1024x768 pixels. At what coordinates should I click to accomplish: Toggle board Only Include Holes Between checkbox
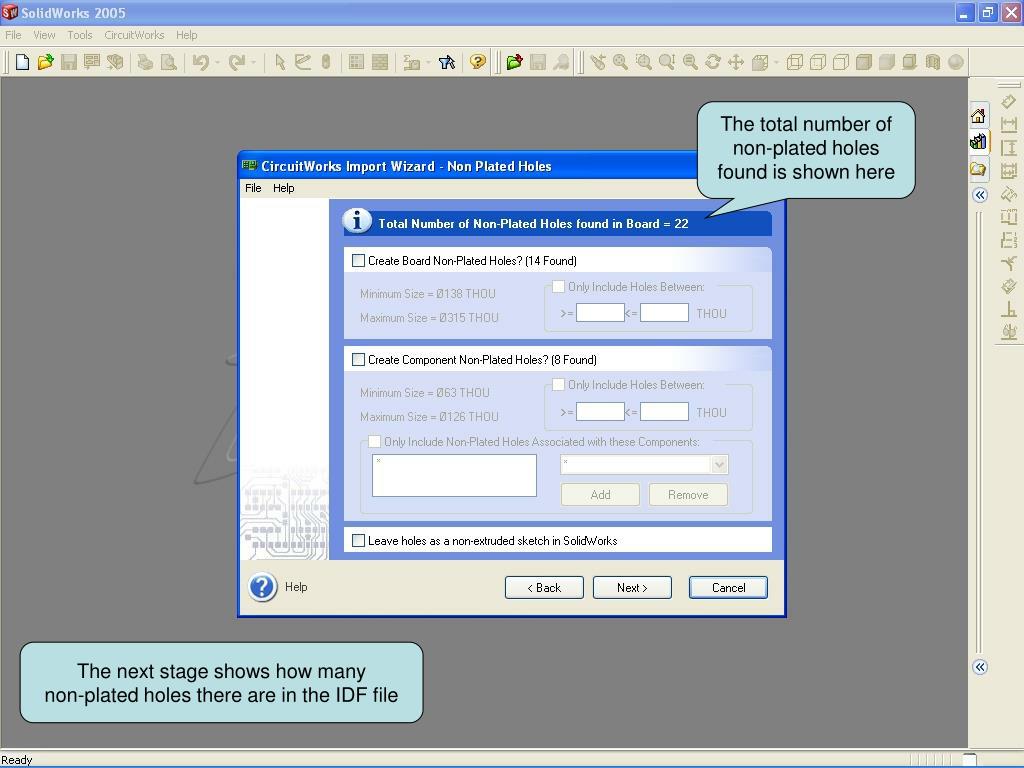click(558, 287)
